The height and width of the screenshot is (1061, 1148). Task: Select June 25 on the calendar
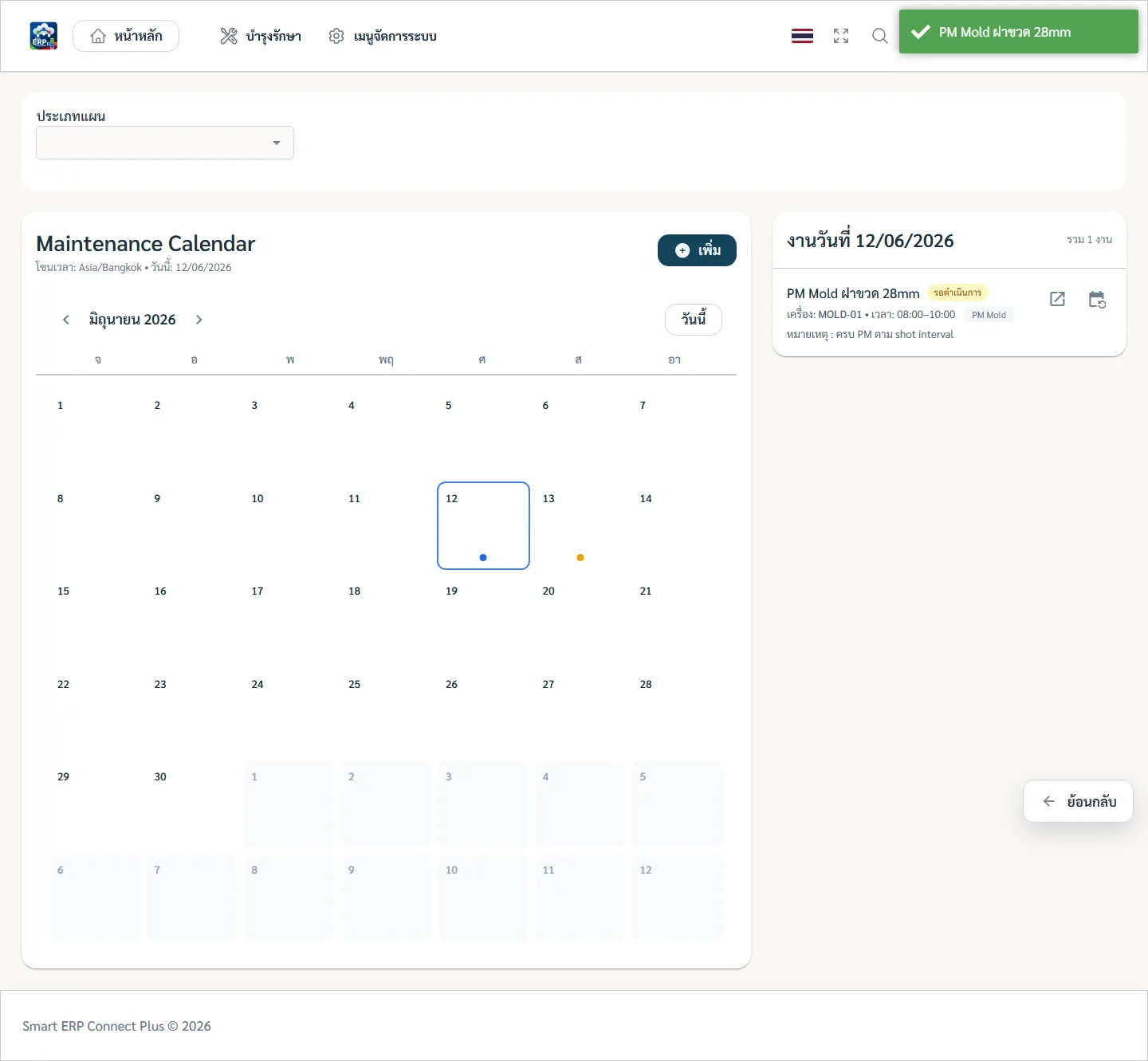[x=387, y=711]
